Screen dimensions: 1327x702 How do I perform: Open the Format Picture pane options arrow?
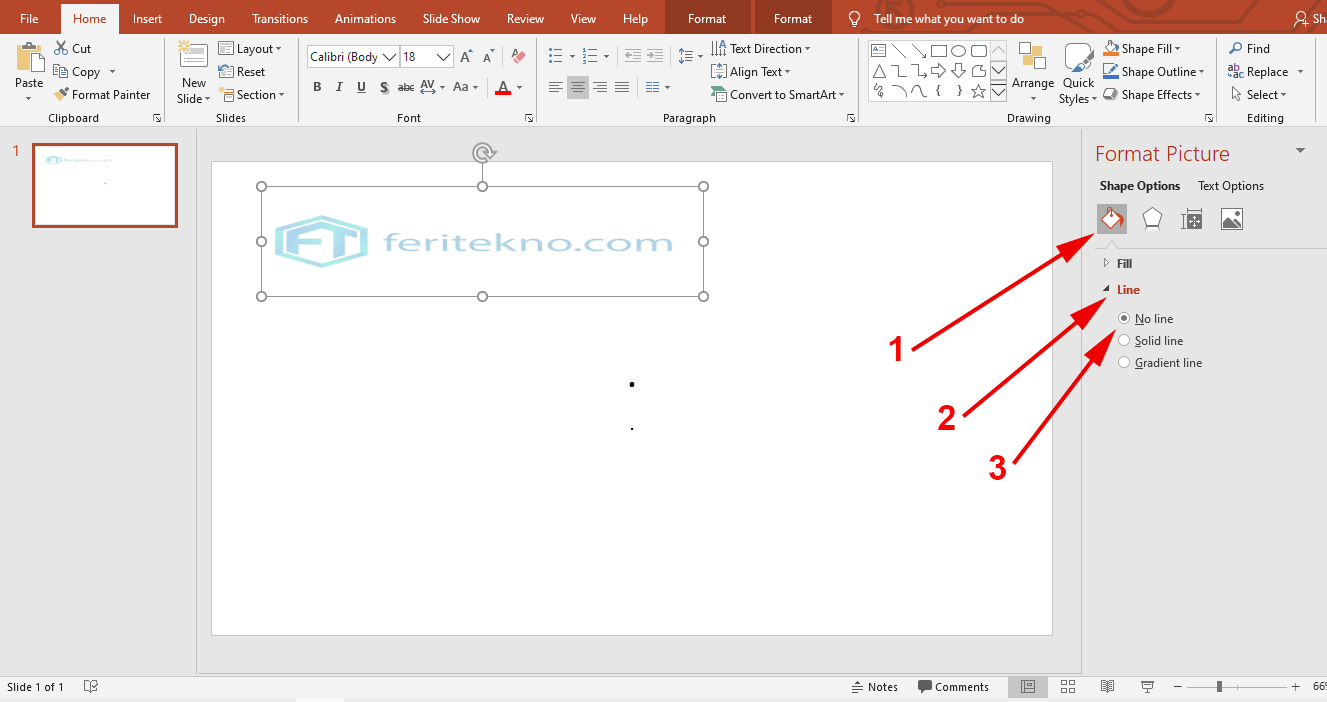pos(1300,151)
